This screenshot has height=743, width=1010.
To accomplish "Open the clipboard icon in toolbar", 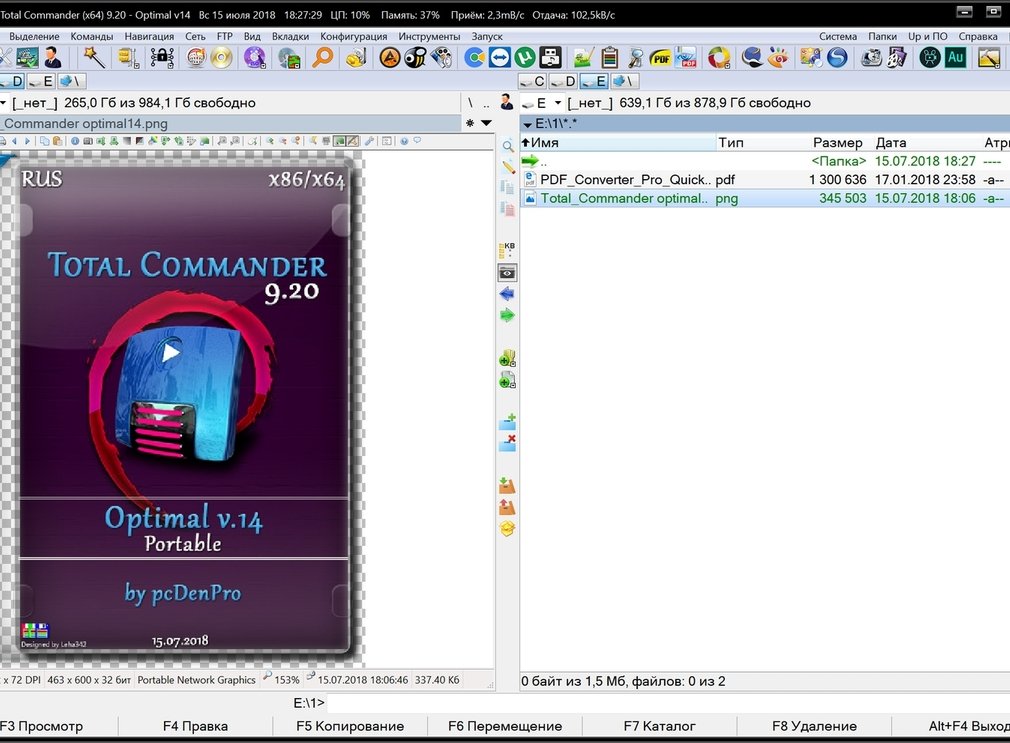I will tap(609, 58).
